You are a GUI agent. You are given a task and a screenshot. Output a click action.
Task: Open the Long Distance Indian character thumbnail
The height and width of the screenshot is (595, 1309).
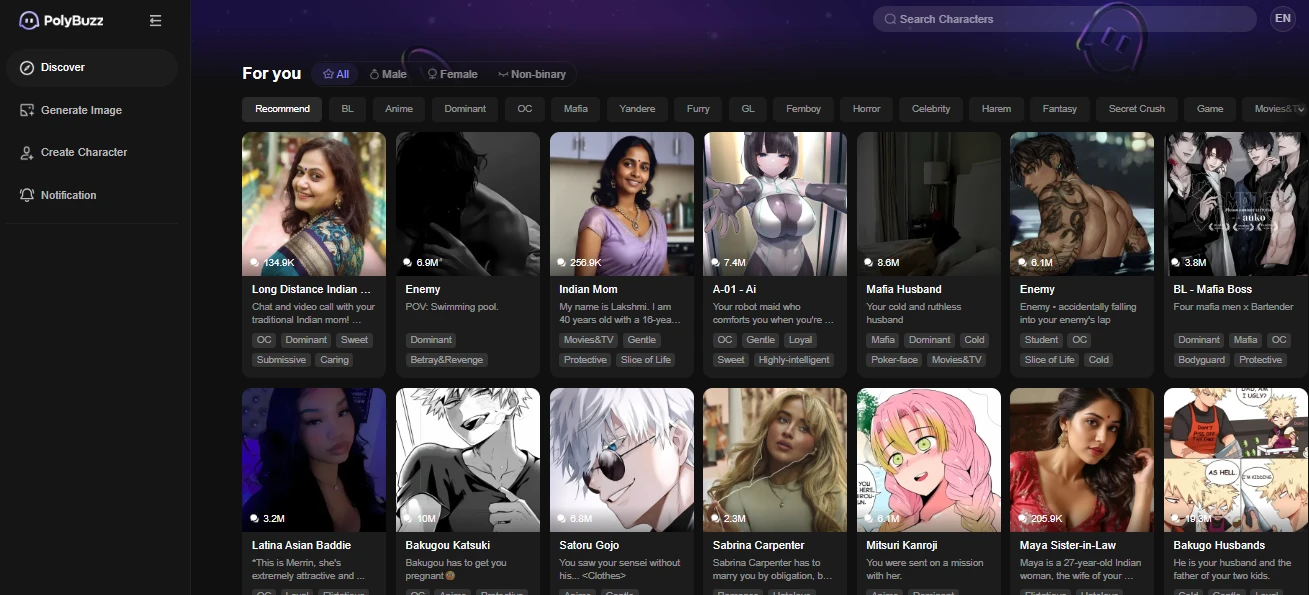pos(314,204)
